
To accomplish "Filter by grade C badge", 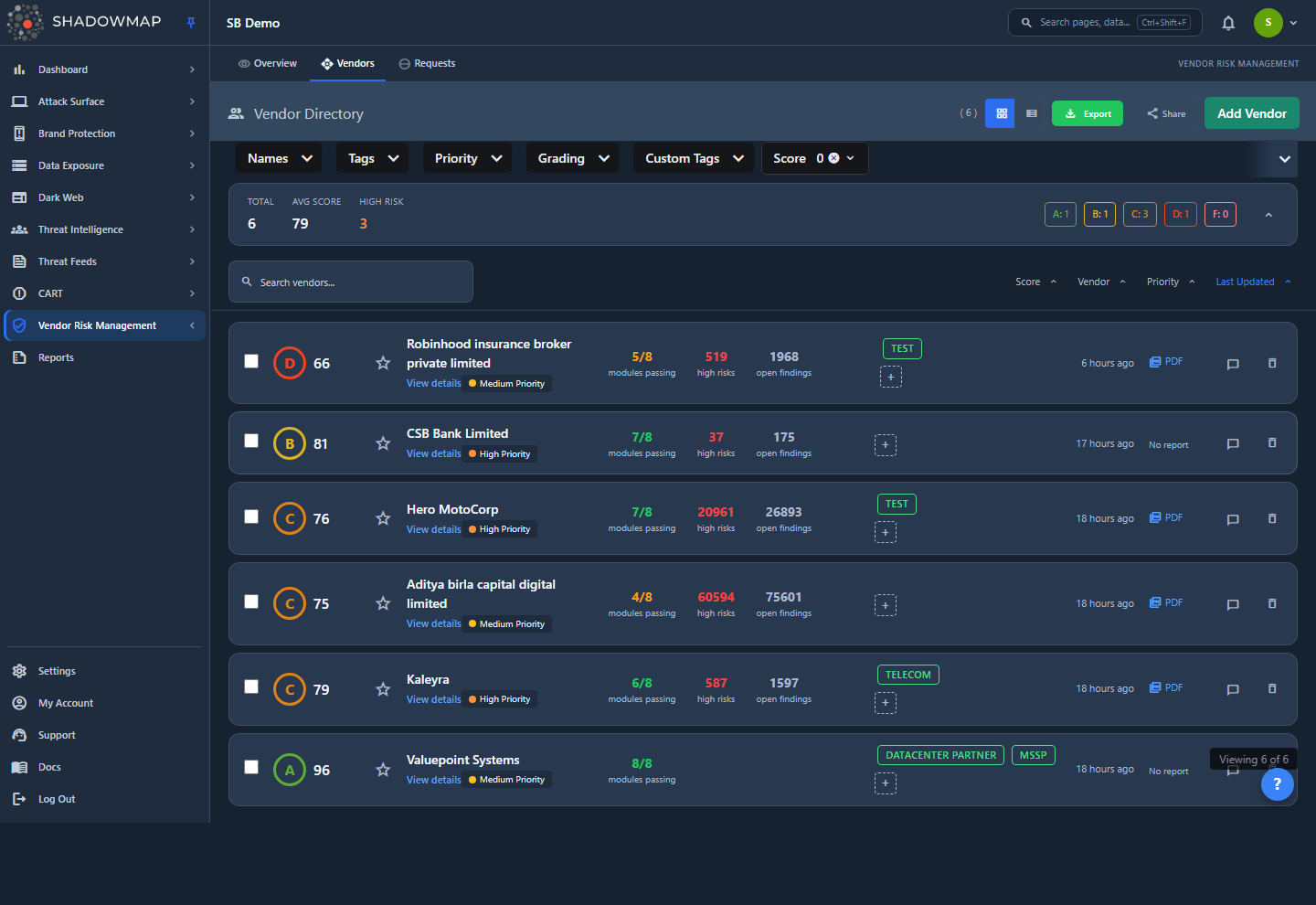I will coord(1140,214).
